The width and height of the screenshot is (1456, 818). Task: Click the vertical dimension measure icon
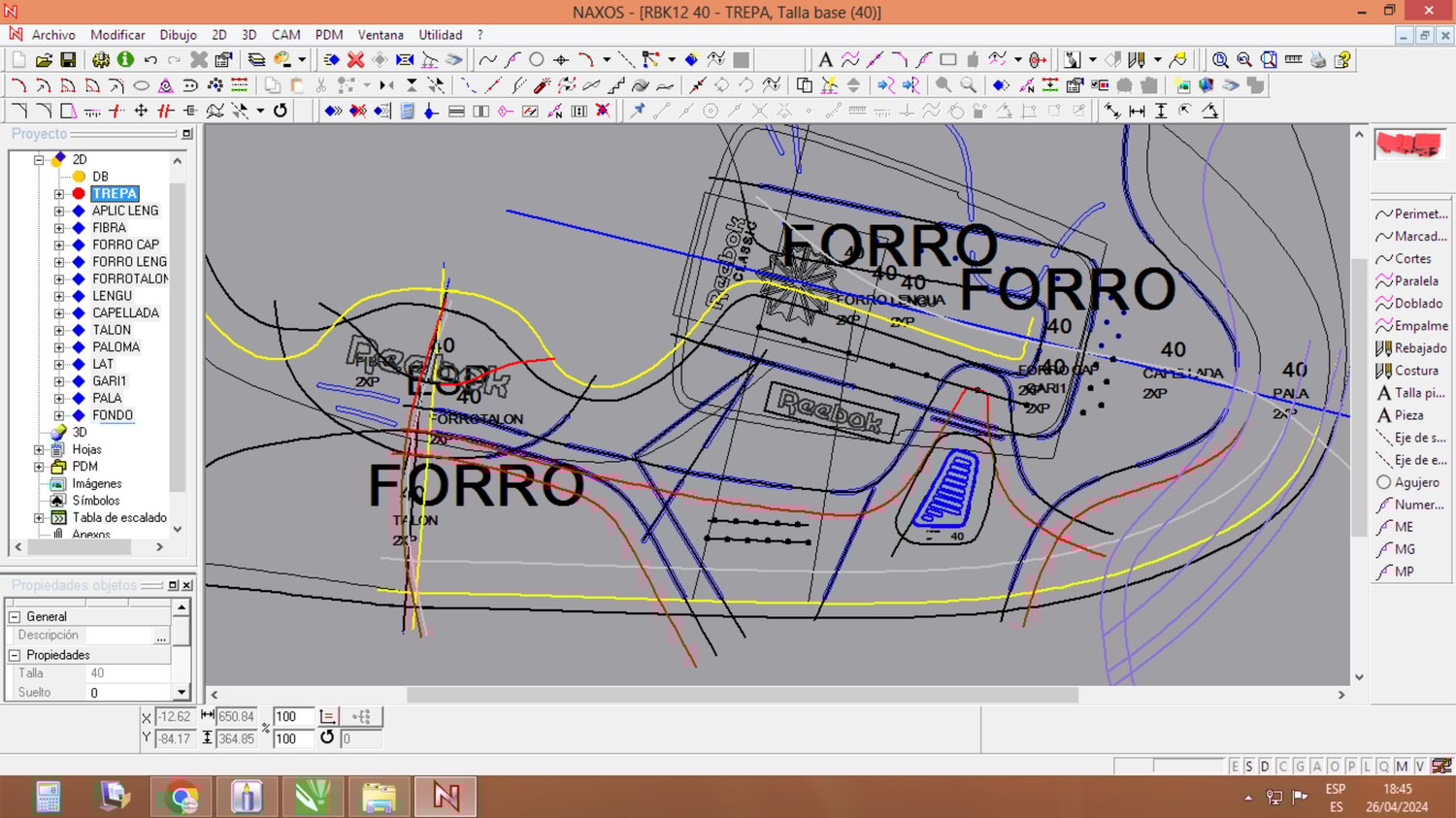point(1161,111)
